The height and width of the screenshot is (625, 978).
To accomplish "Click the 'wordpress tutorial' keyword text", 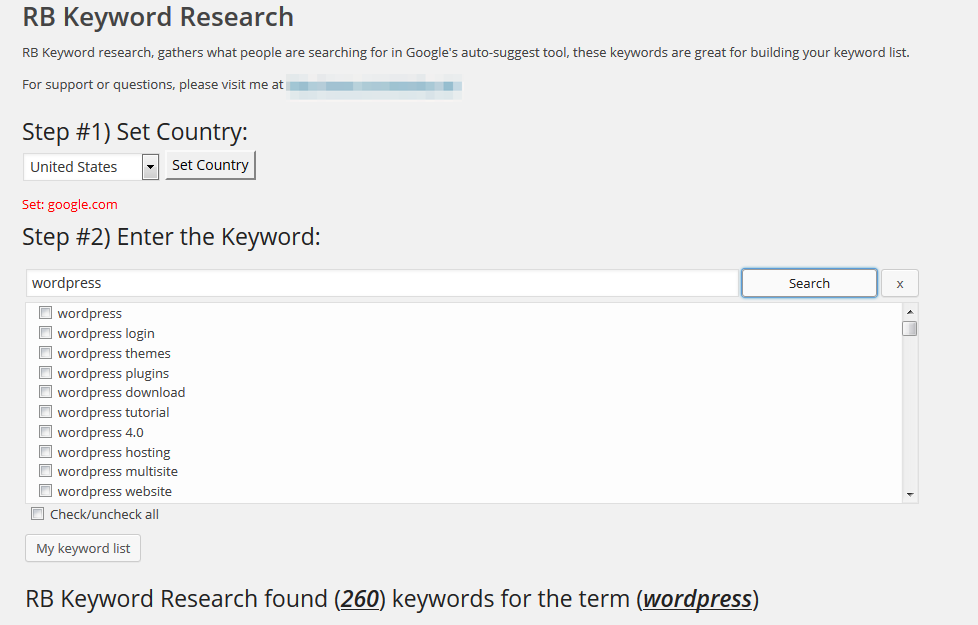I will [114, 412].
